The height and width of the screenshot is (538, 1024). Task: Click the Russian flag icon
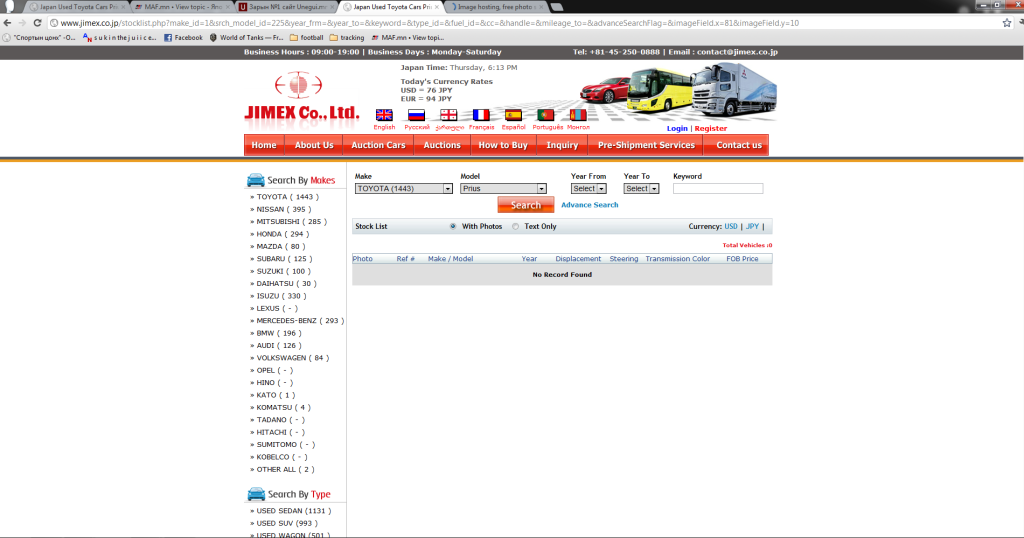tap(416, 115)
